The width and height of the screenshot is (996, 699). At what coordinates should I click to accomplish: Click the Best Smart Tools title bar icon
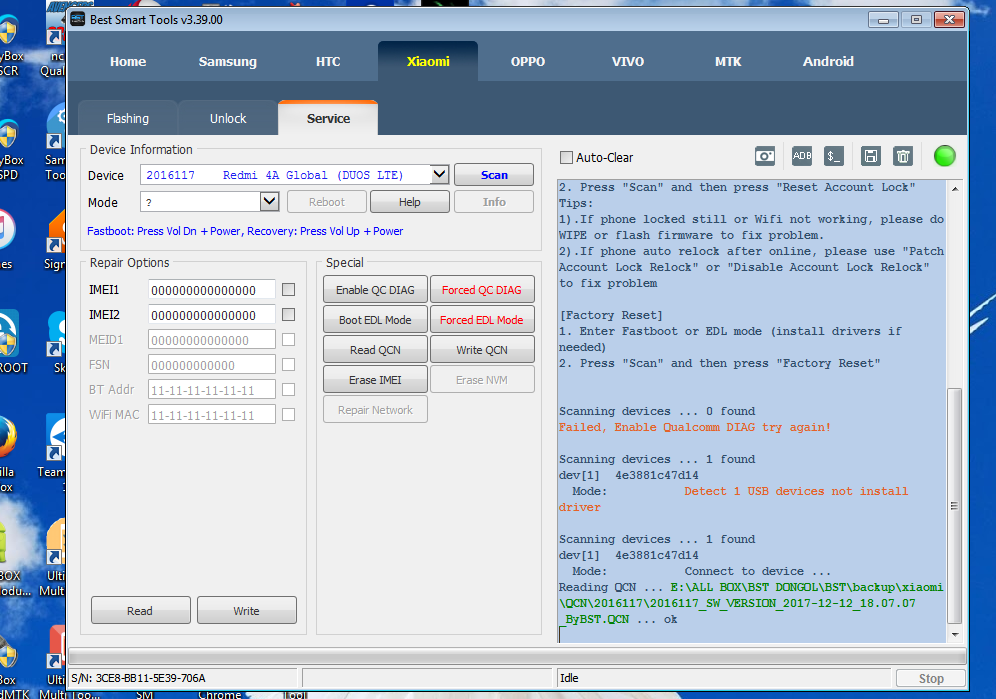click(x=77, y=19)
